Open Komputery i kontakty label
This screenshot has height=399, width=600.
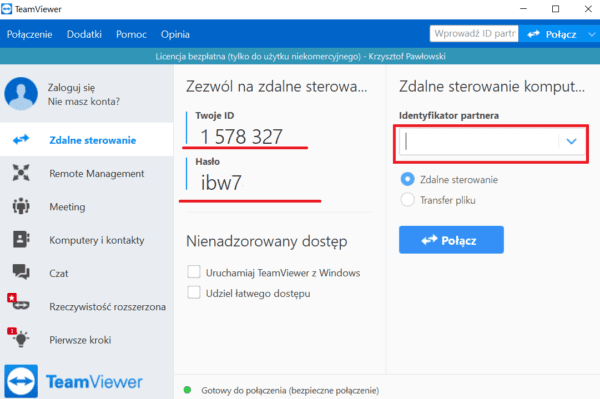97,240
